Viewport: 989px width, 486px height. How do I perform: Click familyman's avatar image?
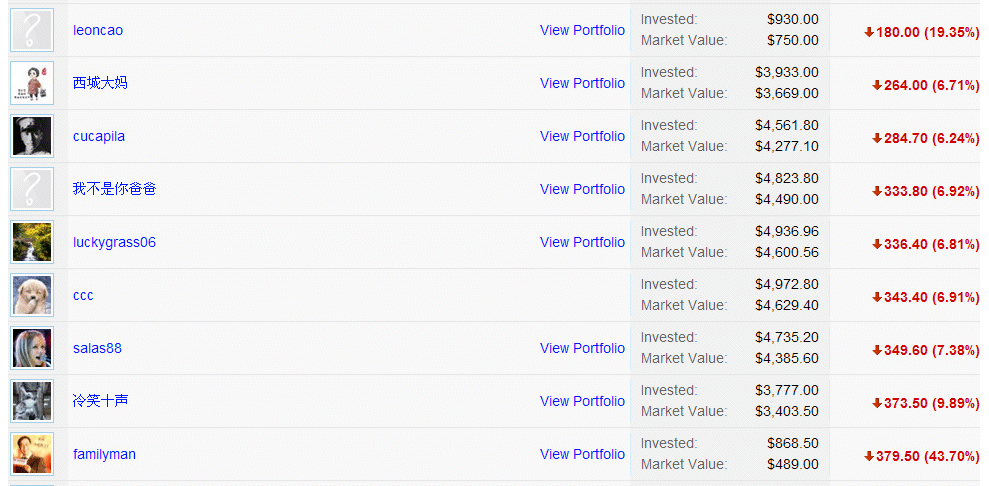(x=32, y=453)
